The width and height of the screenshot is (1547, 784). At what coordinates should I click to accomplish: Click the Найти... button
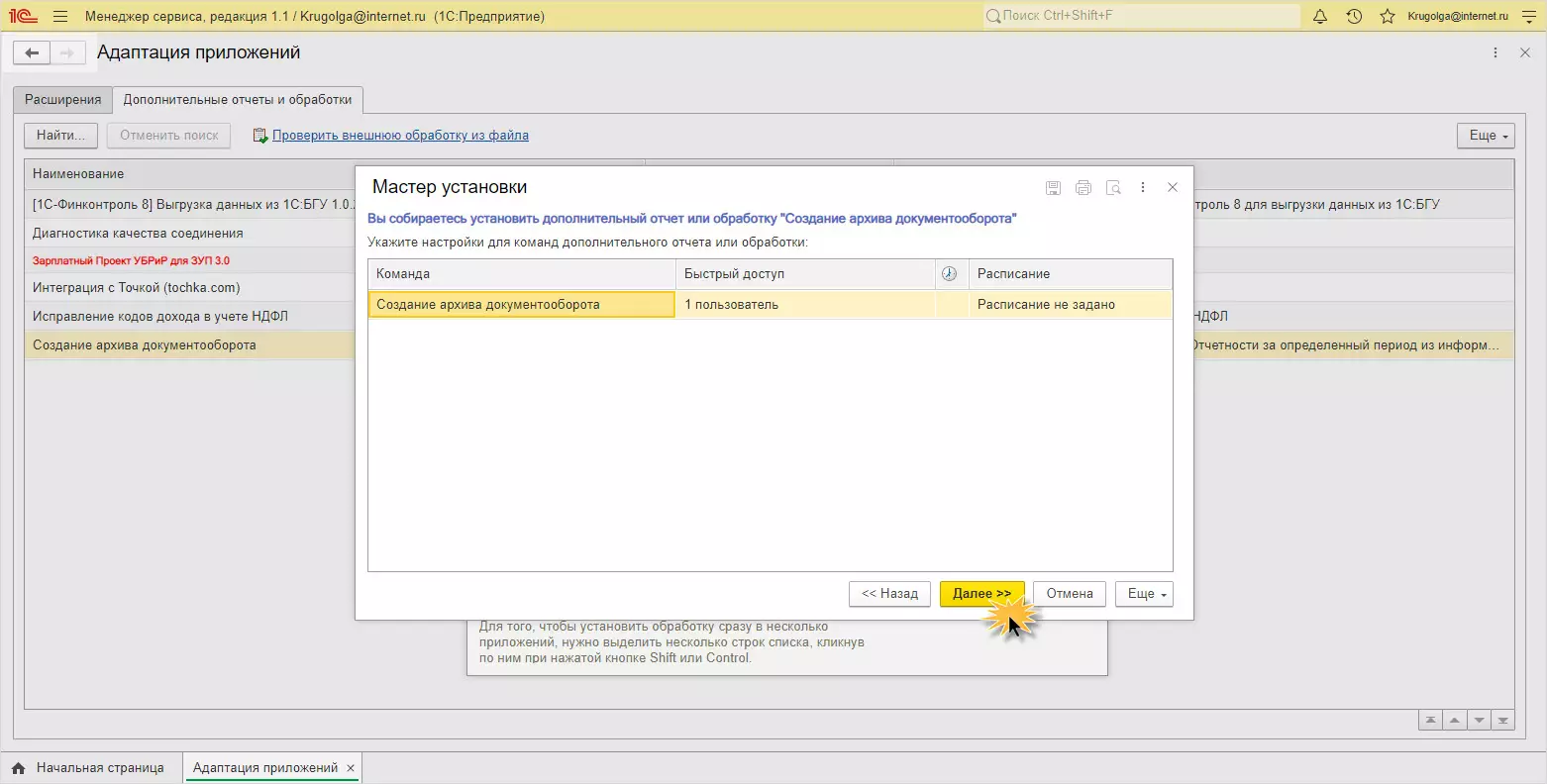tap(60, 136)
